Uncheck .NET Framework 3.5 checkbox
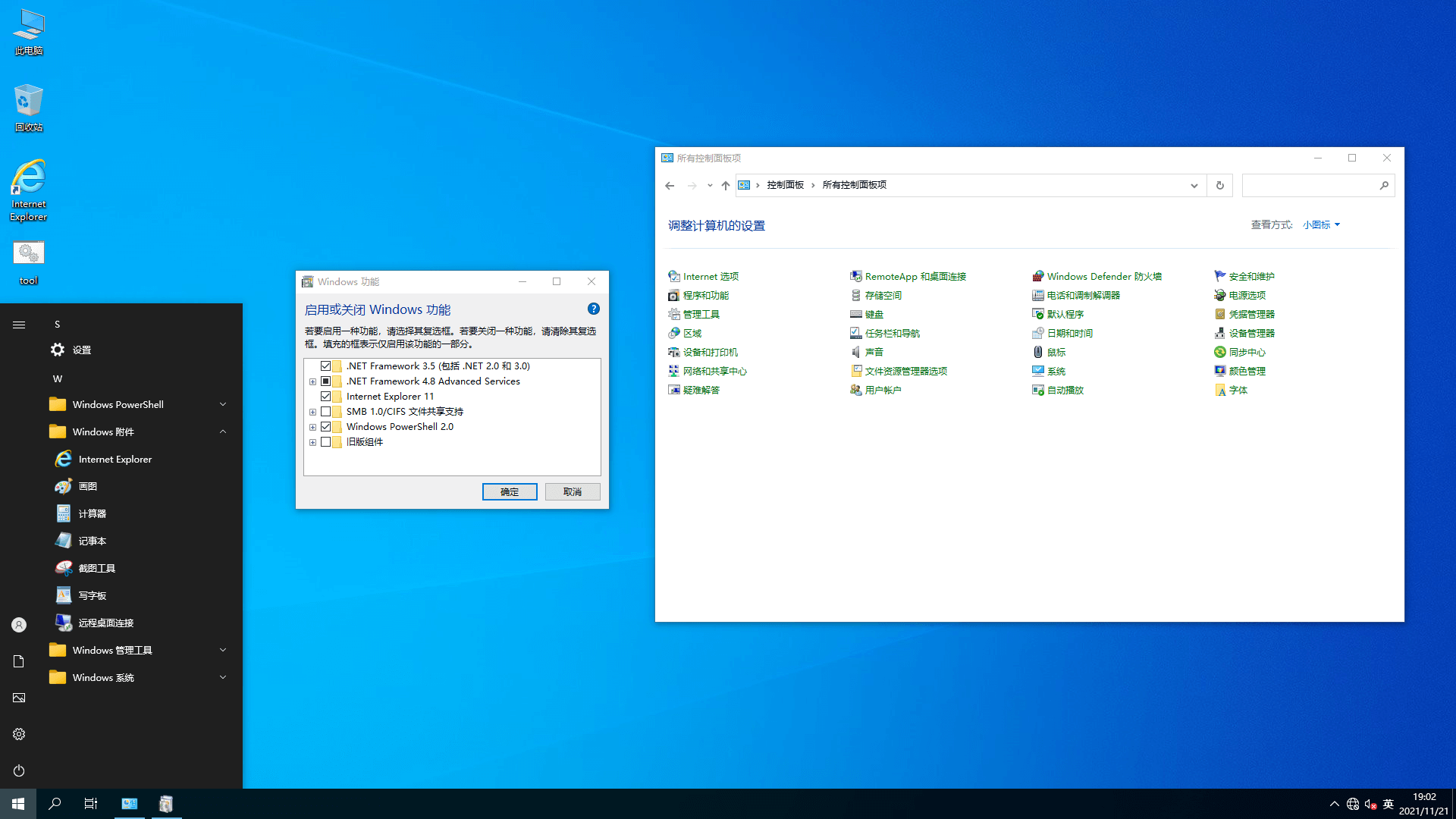 pos(326,366)
